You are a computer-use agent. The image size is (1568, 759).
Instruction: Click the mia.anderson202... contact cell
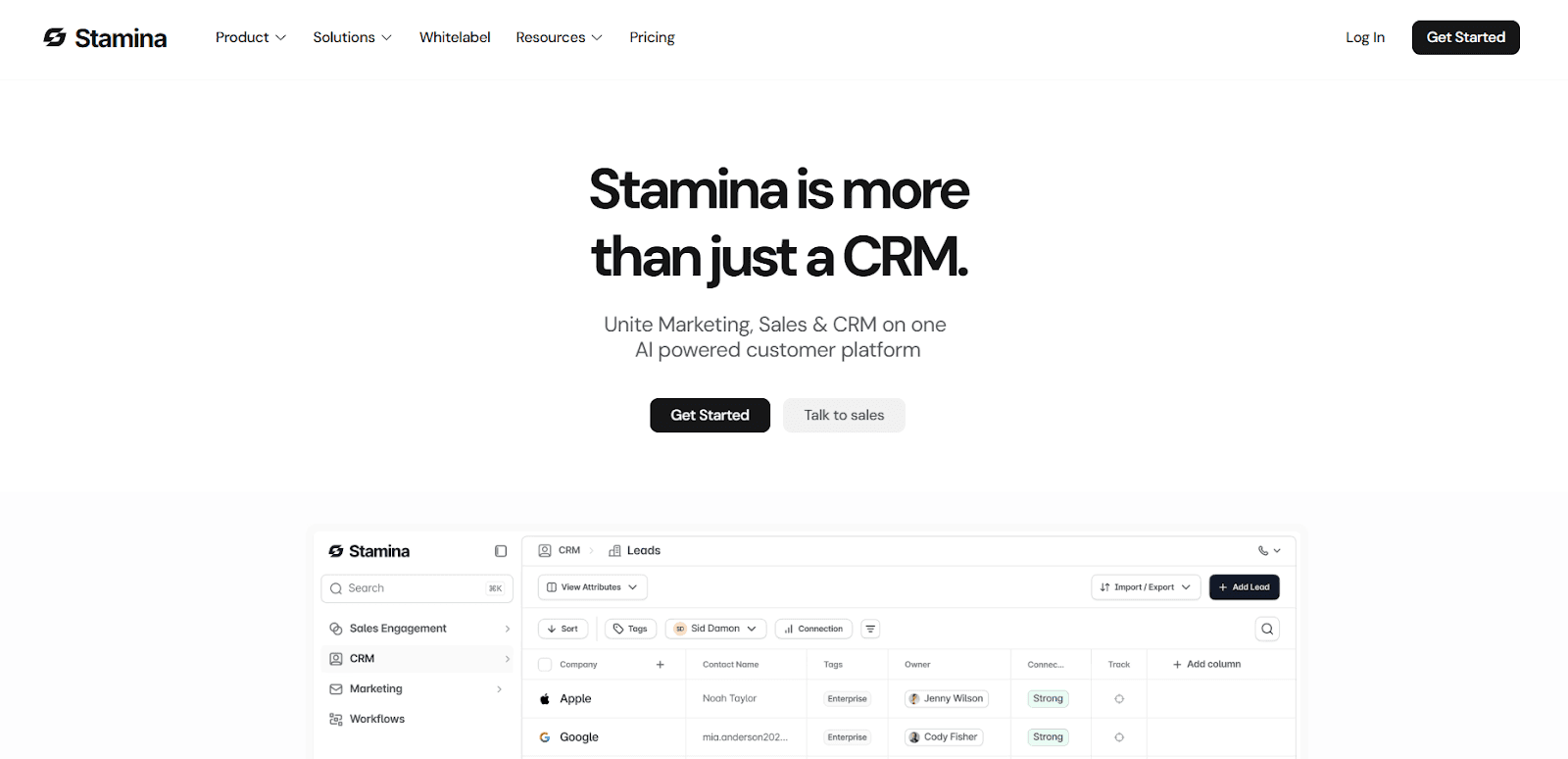coord(745,737)
